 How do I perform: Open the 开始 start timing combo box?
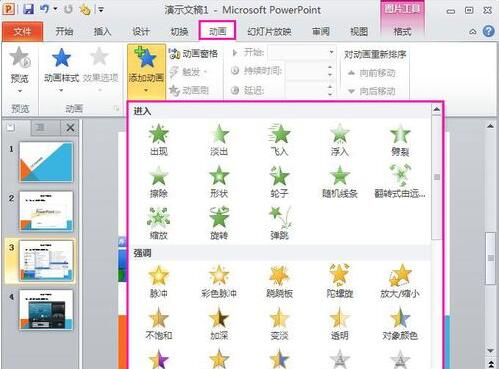pyautogui.click(x=302, y=53)
